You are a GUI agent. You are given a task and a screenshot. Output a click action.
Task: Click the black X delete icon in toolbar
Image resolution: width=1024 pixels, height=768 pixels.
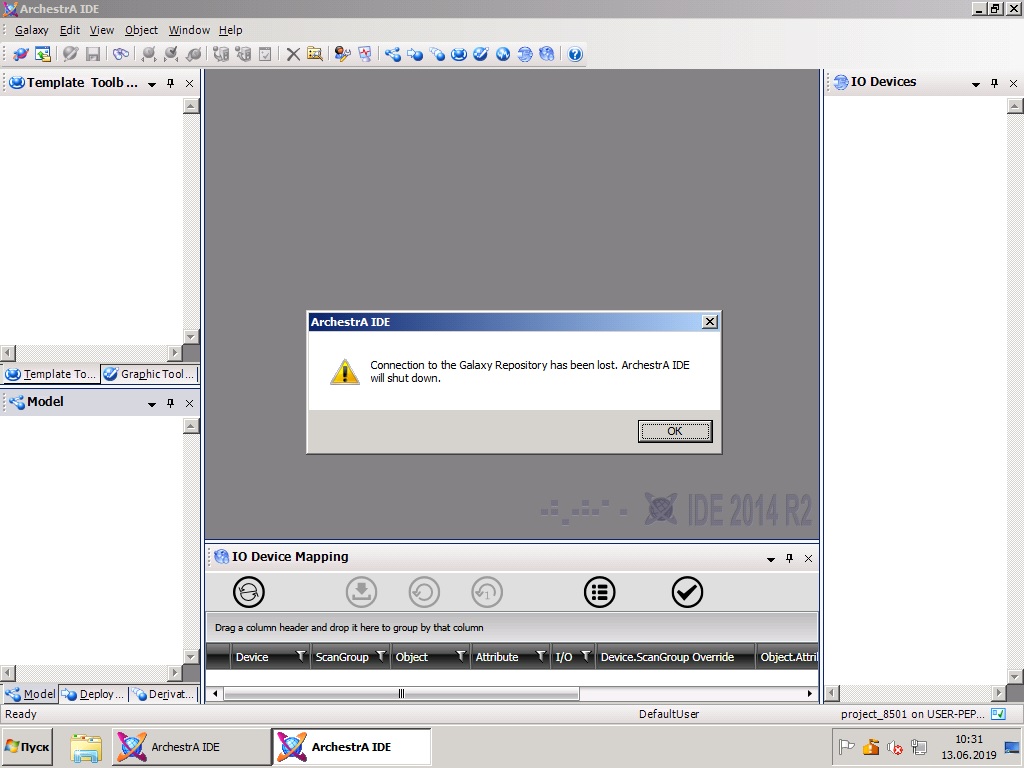click(x=293, y=54)
